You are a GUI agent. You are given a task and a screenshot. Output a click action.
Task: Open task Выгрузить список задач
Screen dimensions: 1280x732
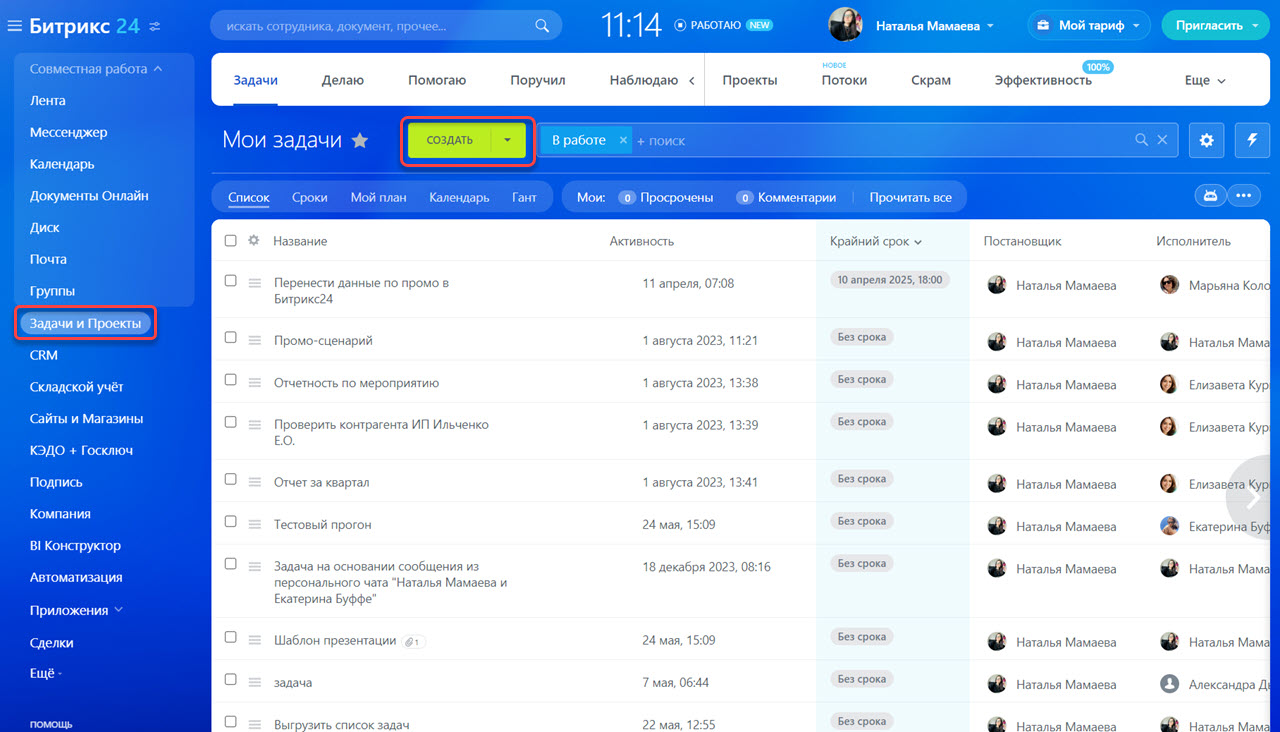[x=342, y=724]
